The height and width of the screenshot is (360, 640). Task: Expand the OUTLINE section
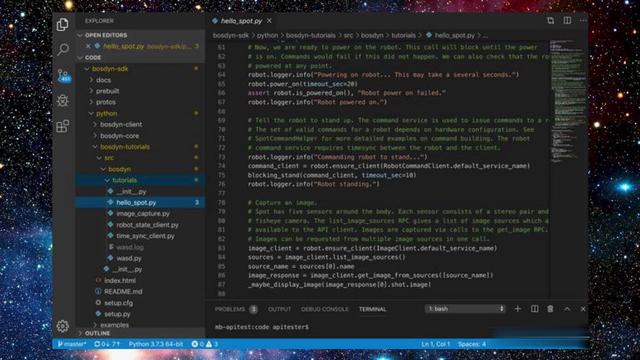click(97, 333)
